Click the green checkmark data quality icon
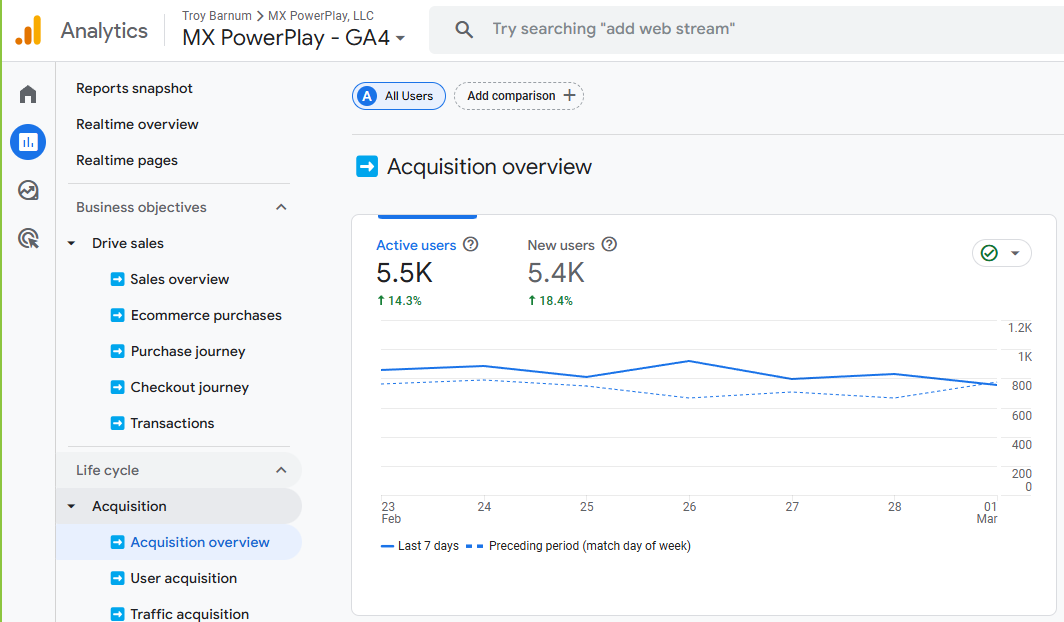The width and height of the screenshot is (1064, 622). [989, 253]
